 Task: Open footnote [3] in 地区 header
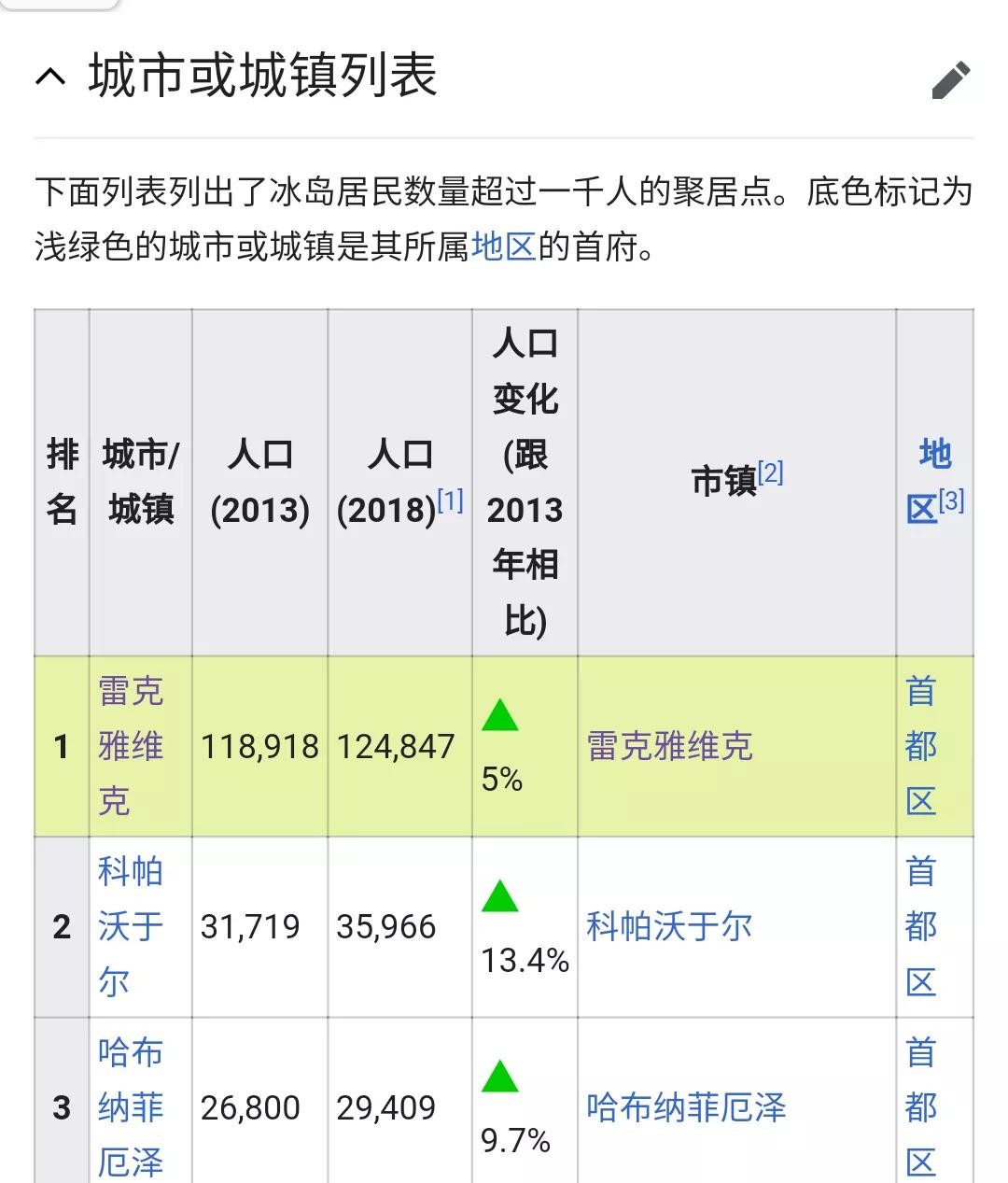[951, 501]
